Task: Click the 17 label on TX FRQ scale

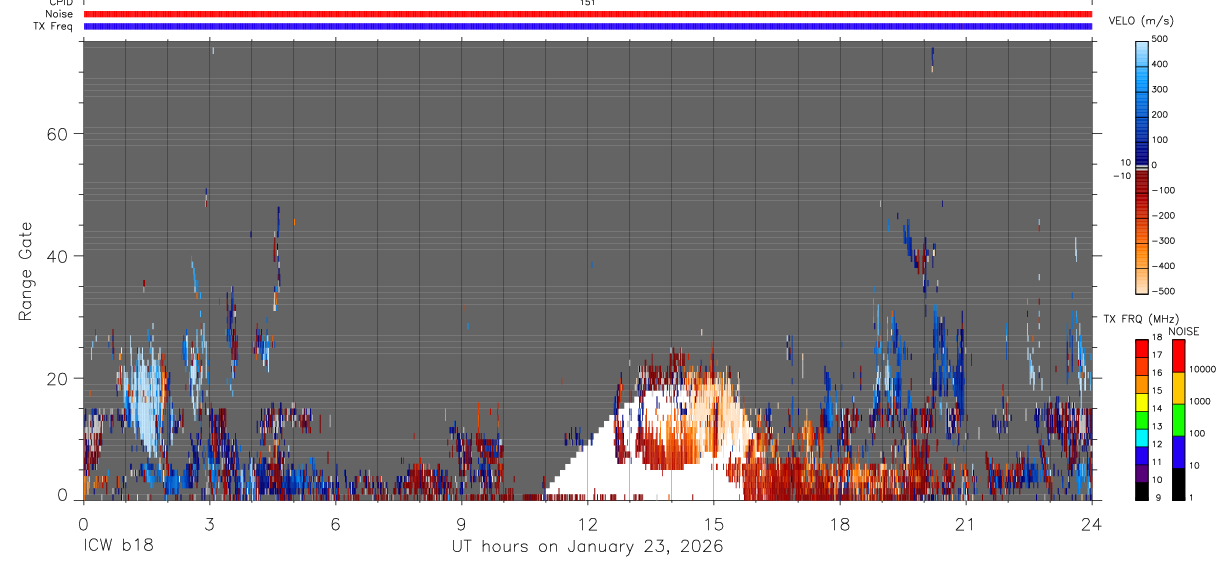Action: tap(1156, 355)
